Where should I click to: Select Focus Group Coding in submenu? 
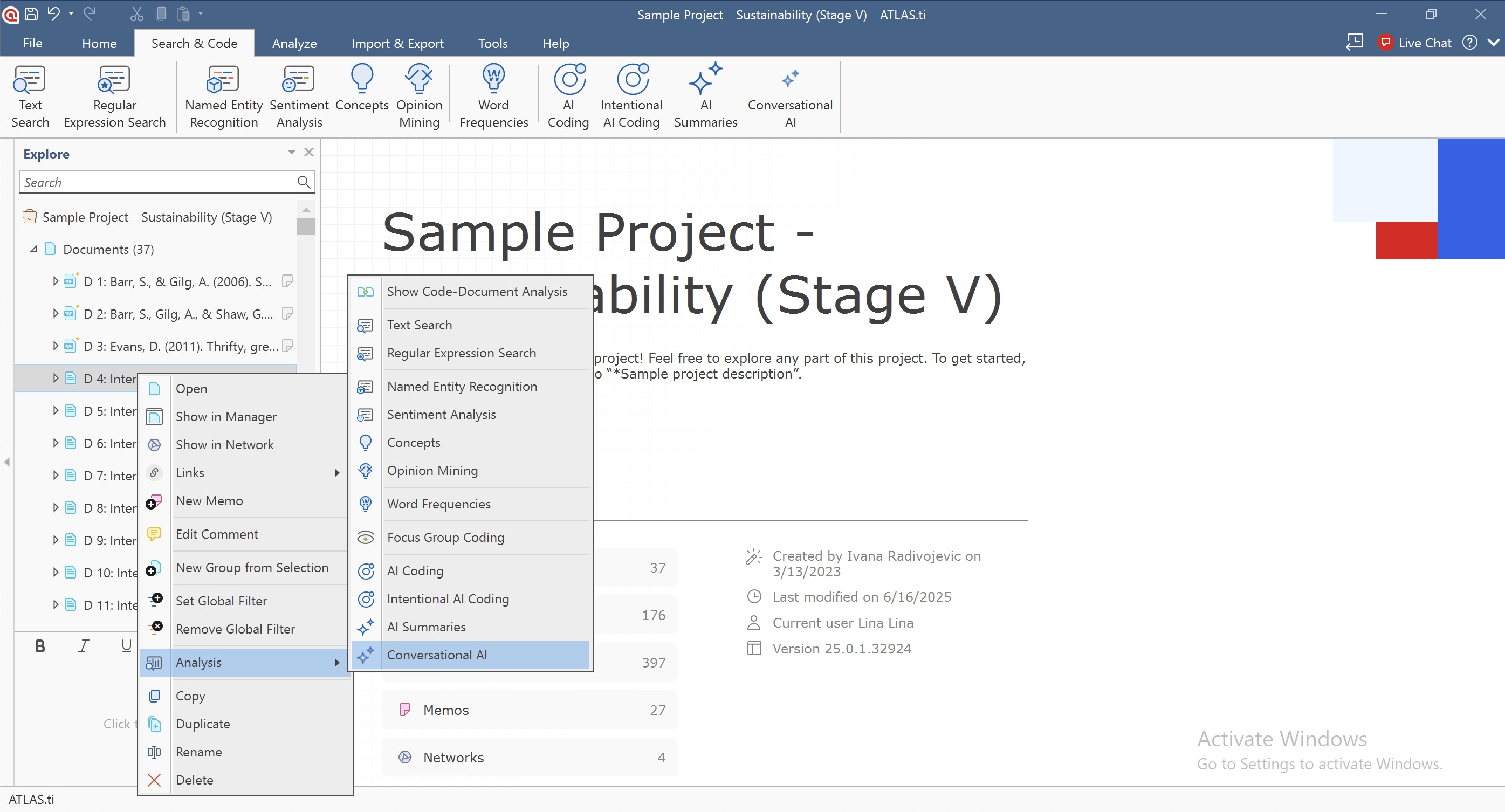(470, 538)
